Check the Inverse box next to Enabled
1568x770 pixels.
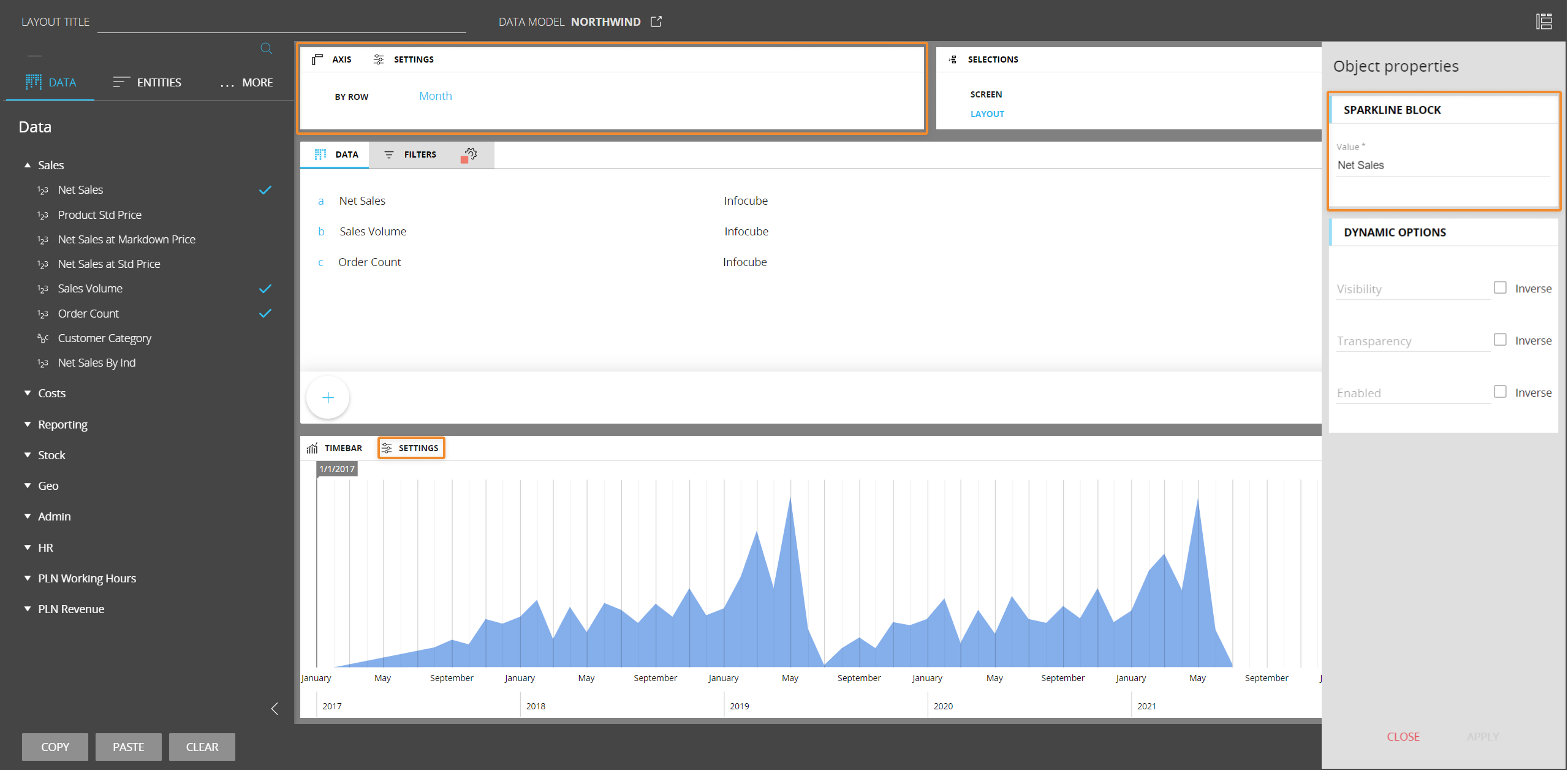click(x=1500, y=391)
